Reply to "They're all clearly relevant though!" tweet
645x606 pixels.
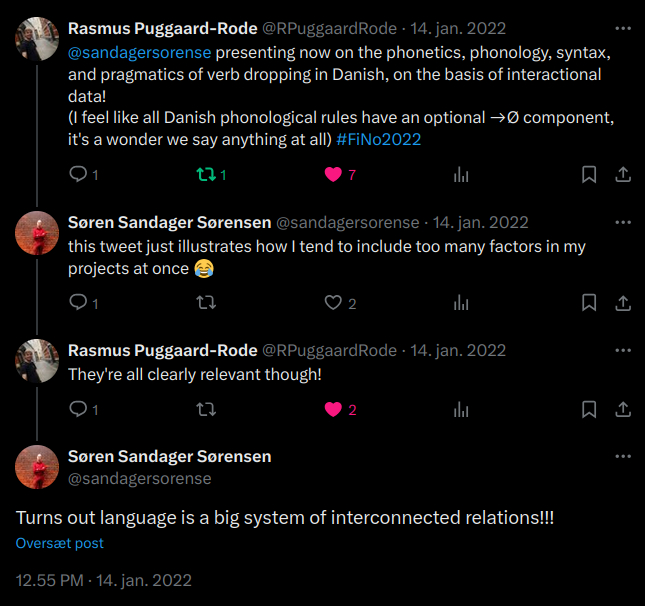pyautogui.click(x=78, y=409)
